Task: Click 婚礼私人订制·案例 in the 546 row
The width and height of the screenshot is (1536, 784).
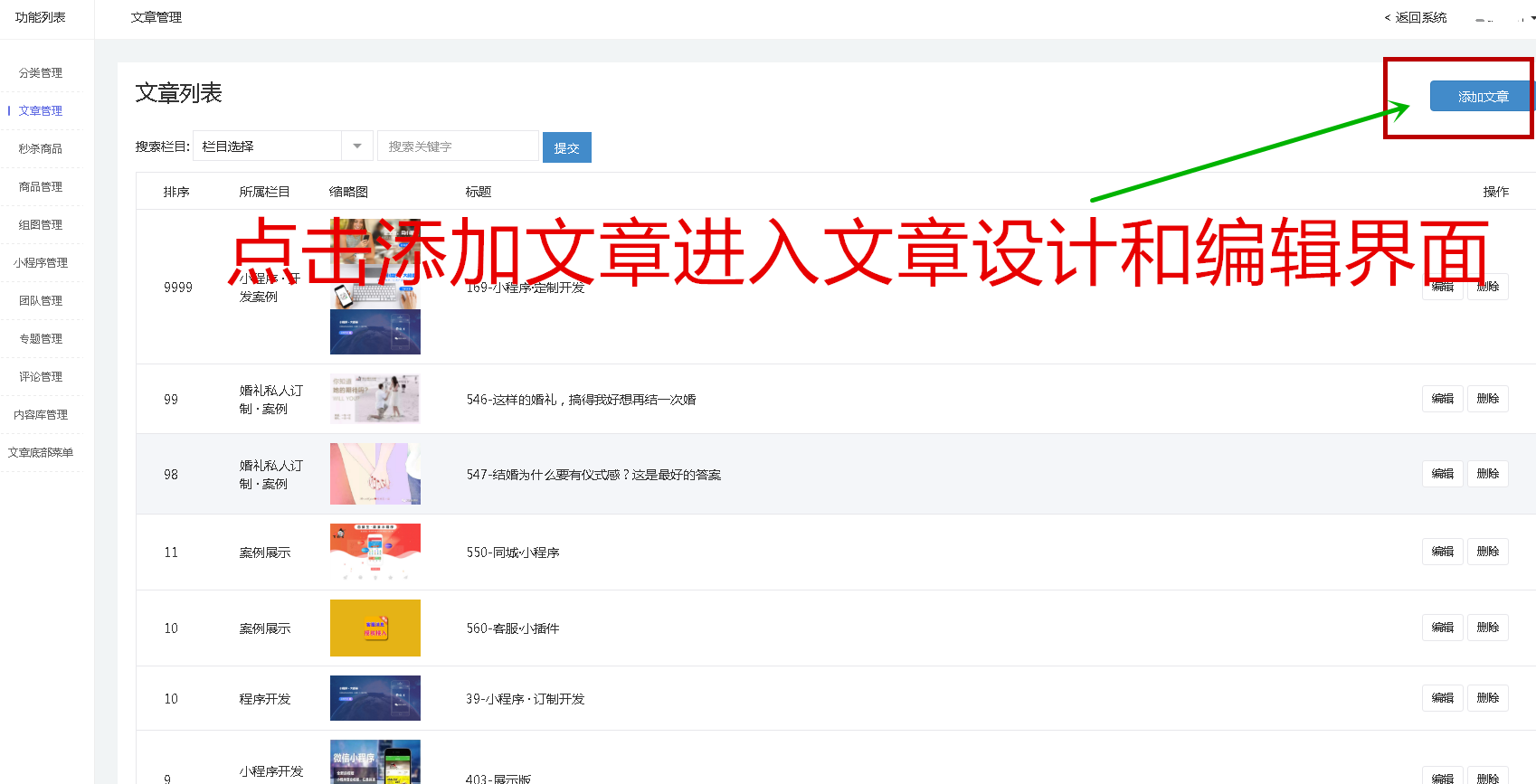Action: coord(271,400)
